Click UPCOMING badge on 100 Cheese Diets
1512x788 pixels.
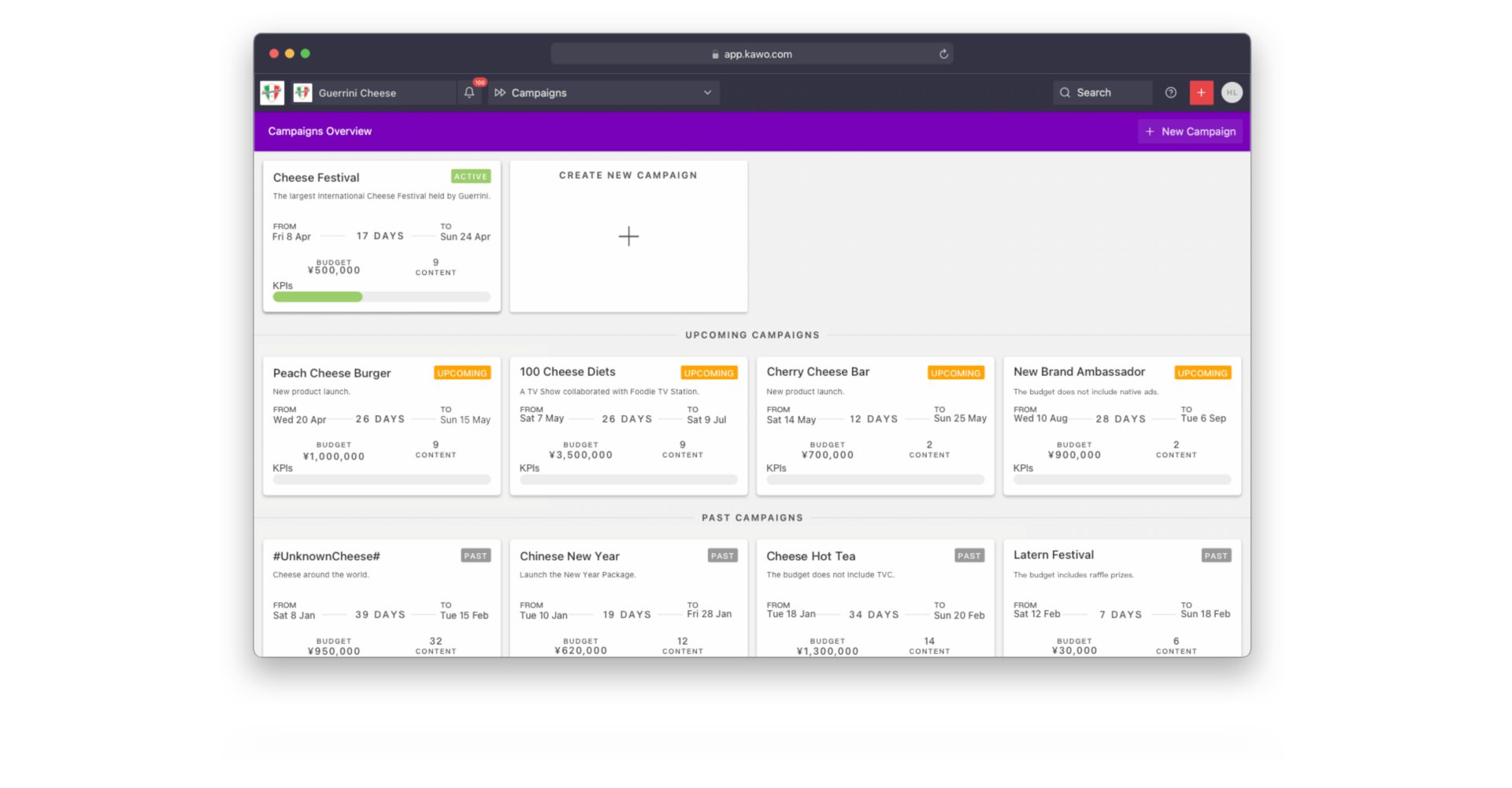[x=709, y=373]
